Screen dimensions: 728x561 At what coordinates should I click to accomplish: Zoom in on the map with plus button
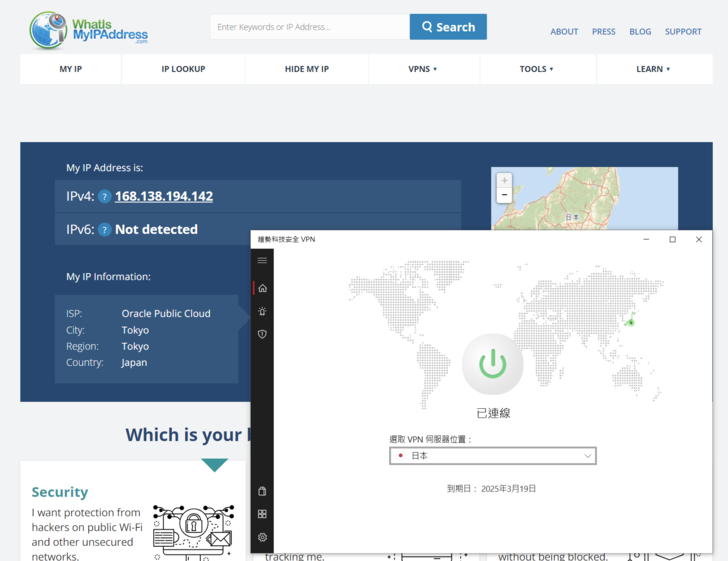click(504, 181)
